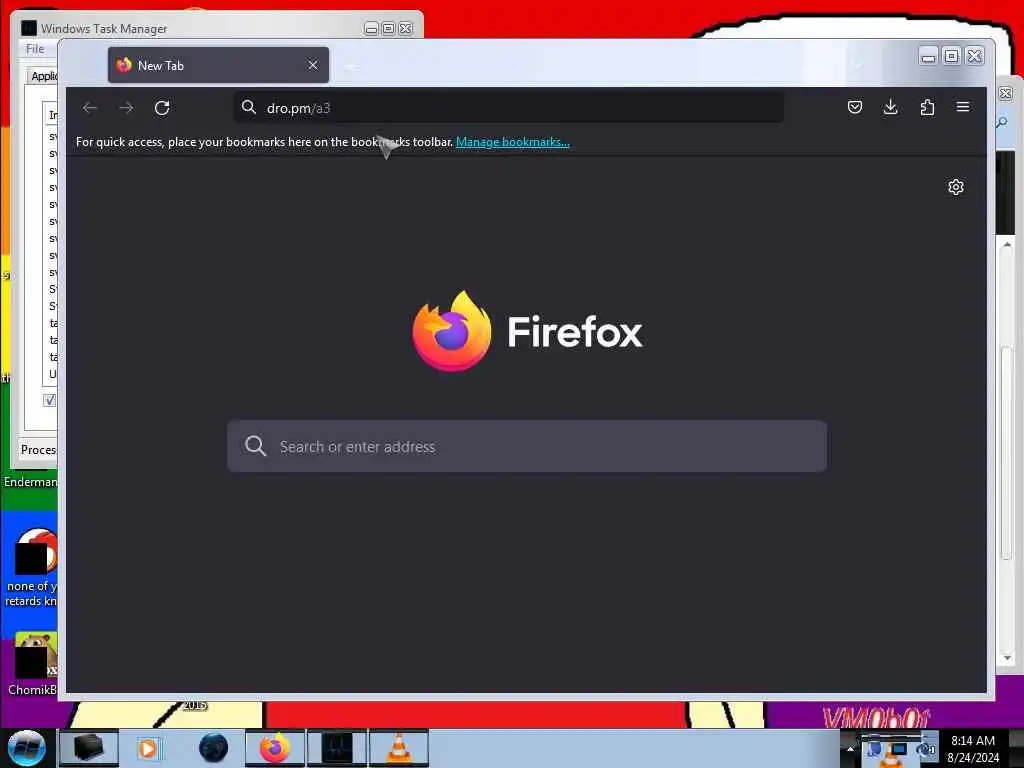Screen dimensions: 1024x768
Task: Click the volume icon in the system tray
Action: click(925, 748)
